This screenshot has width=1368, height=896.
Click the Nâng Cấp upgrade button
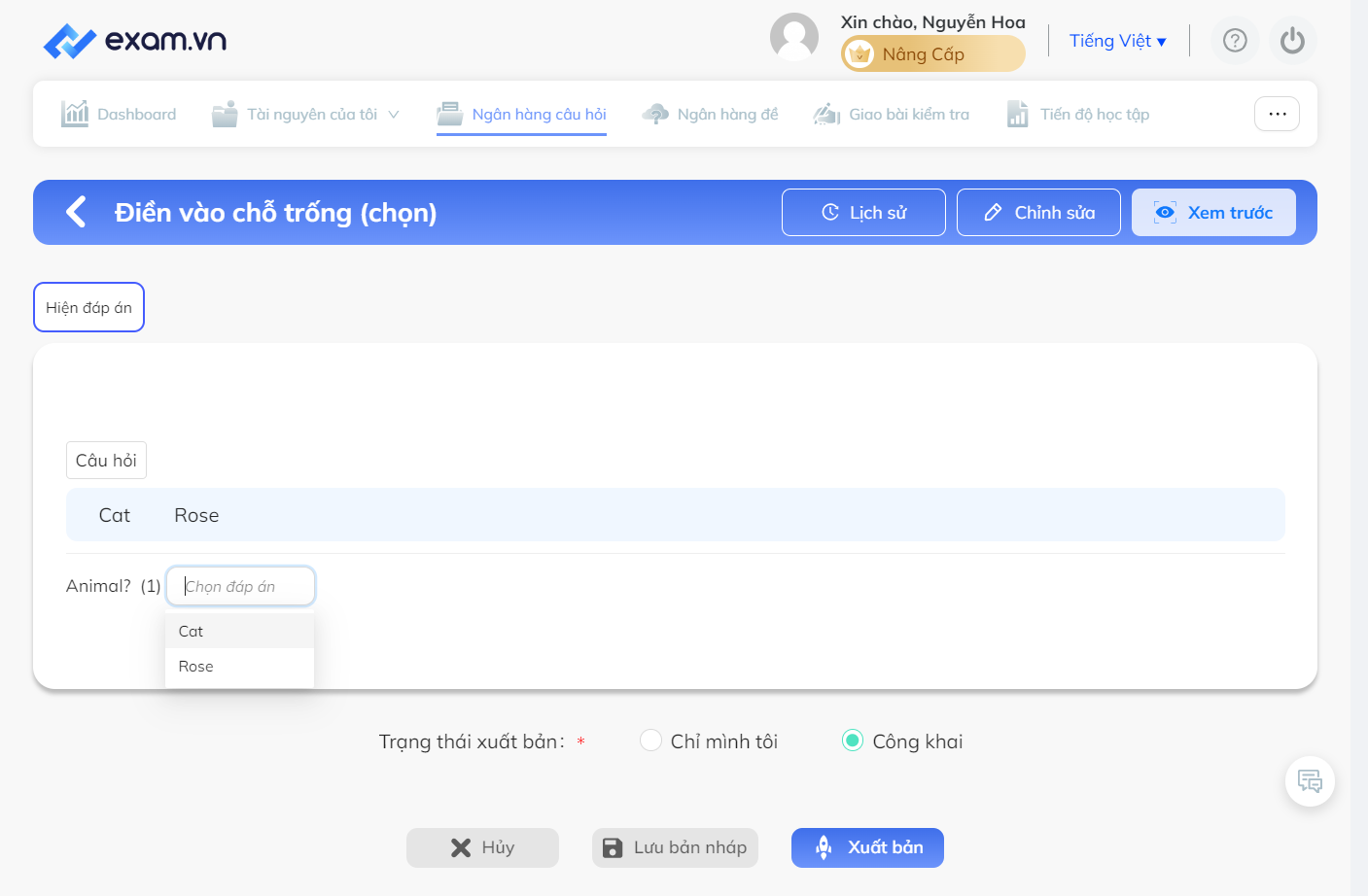click(x=933, y=54)
